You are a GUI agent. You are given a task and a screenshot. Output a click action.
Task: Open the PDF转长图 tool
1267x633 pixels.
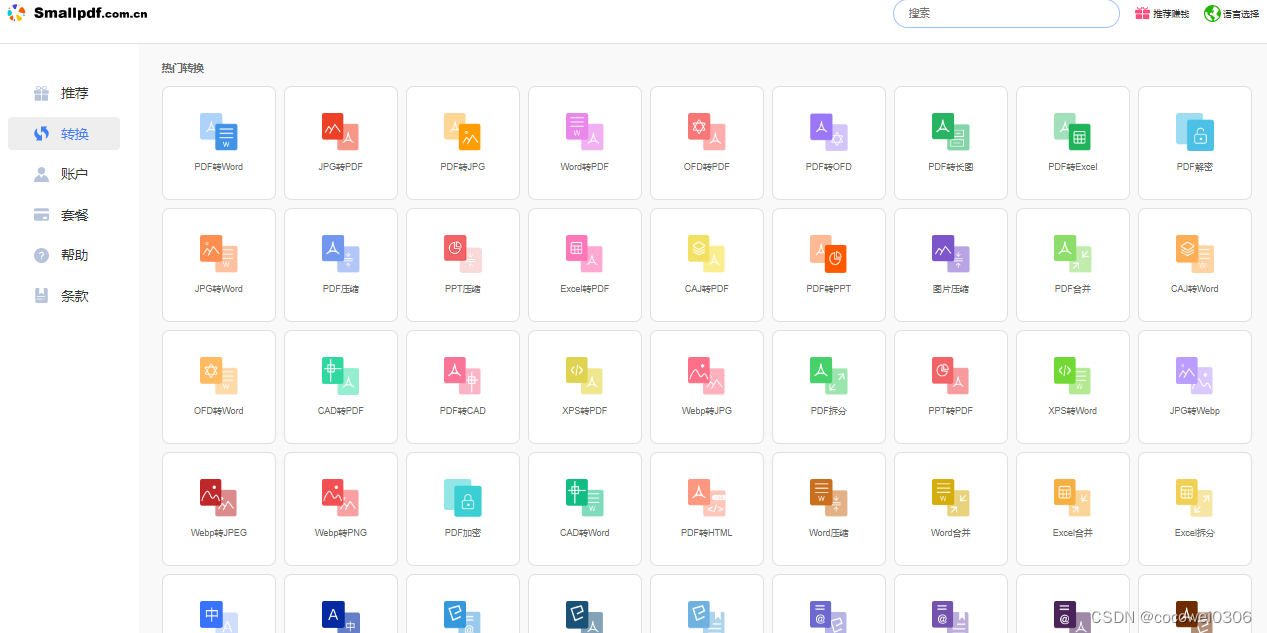click(x=950, y=143)
